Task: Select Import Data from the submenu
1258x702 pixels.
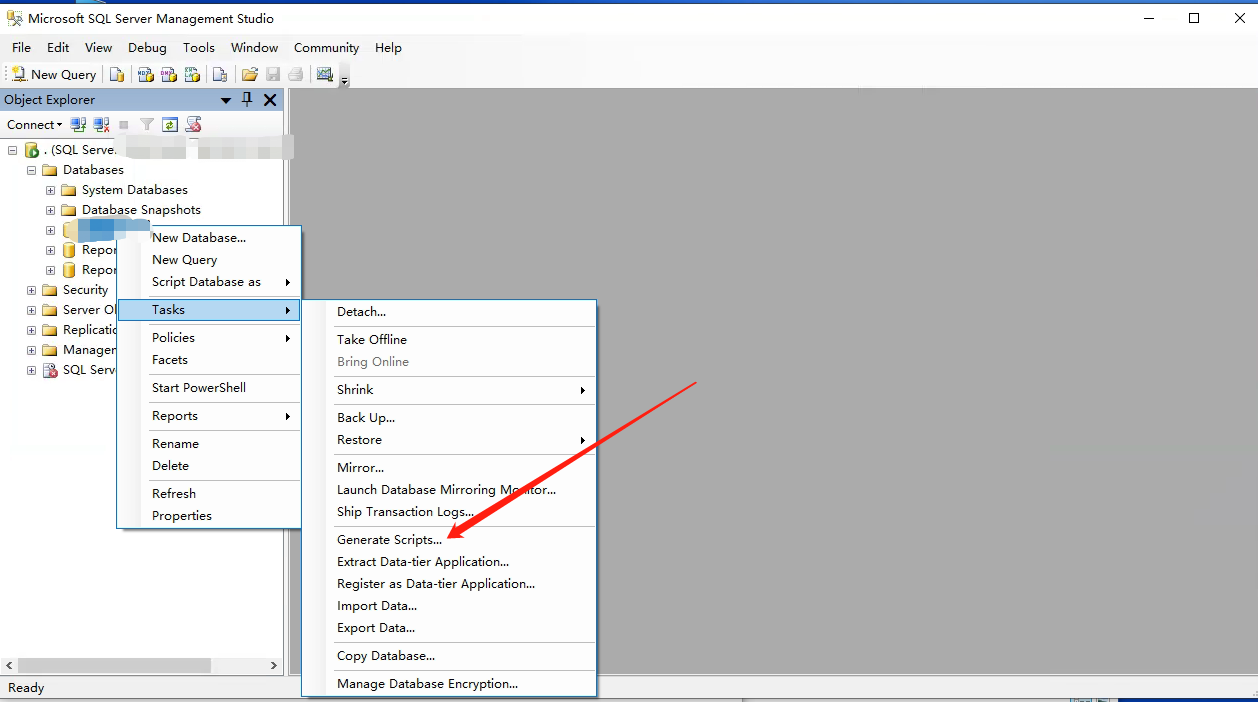Action: coord(377,605)
